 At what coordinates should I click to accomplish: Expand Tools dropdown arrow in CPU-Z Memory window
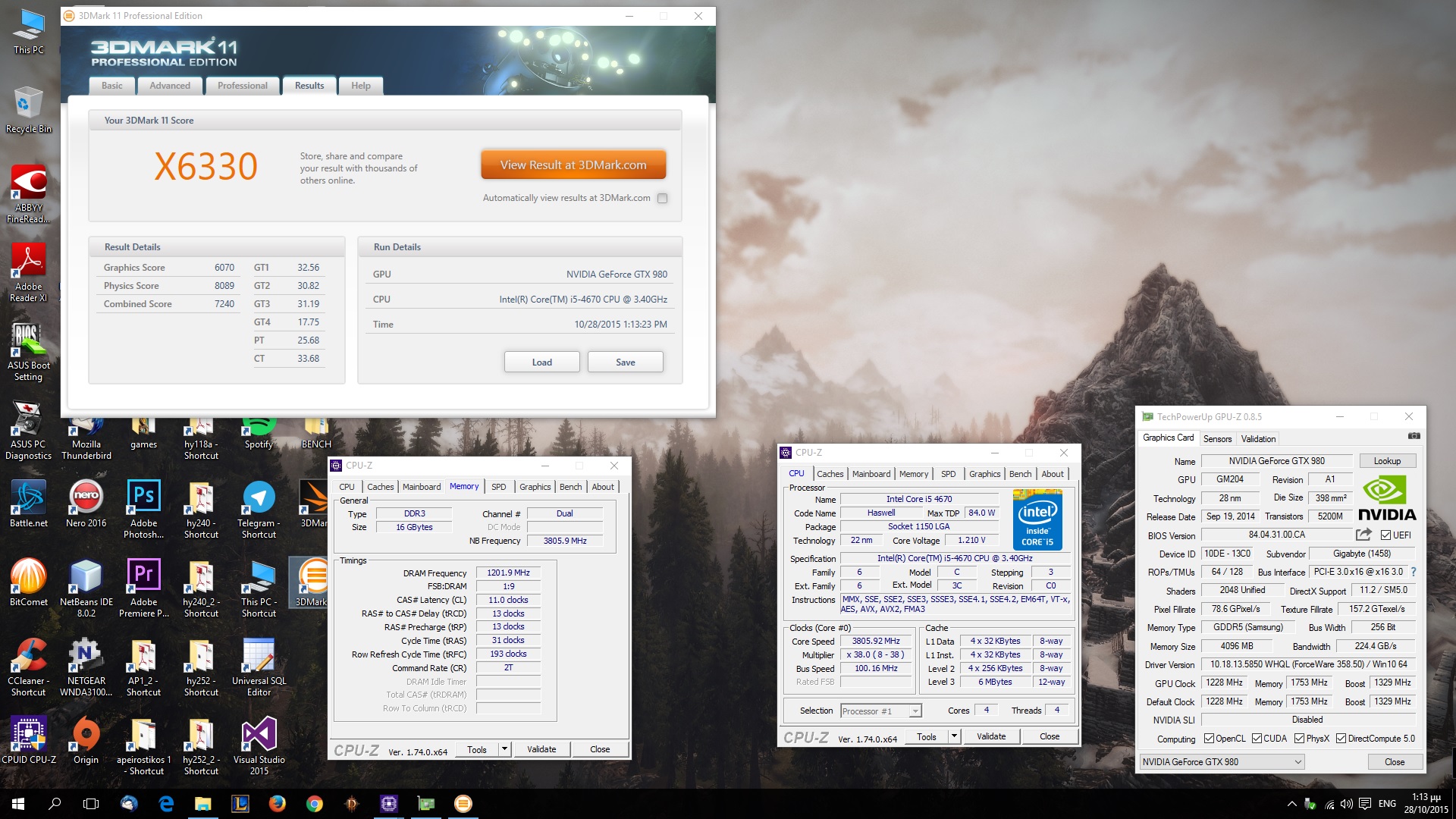click(504, 749)
